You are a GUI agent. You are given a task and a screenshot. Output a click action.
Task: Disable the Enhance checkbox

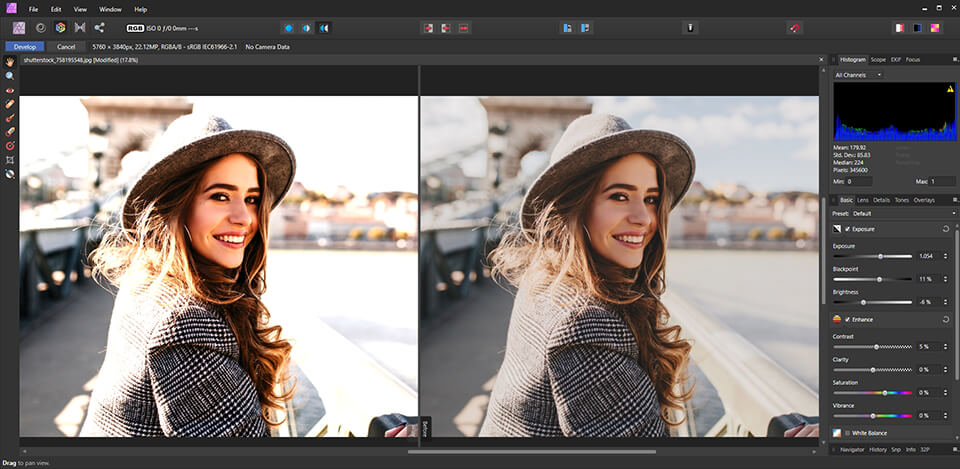tap(847, 320)
